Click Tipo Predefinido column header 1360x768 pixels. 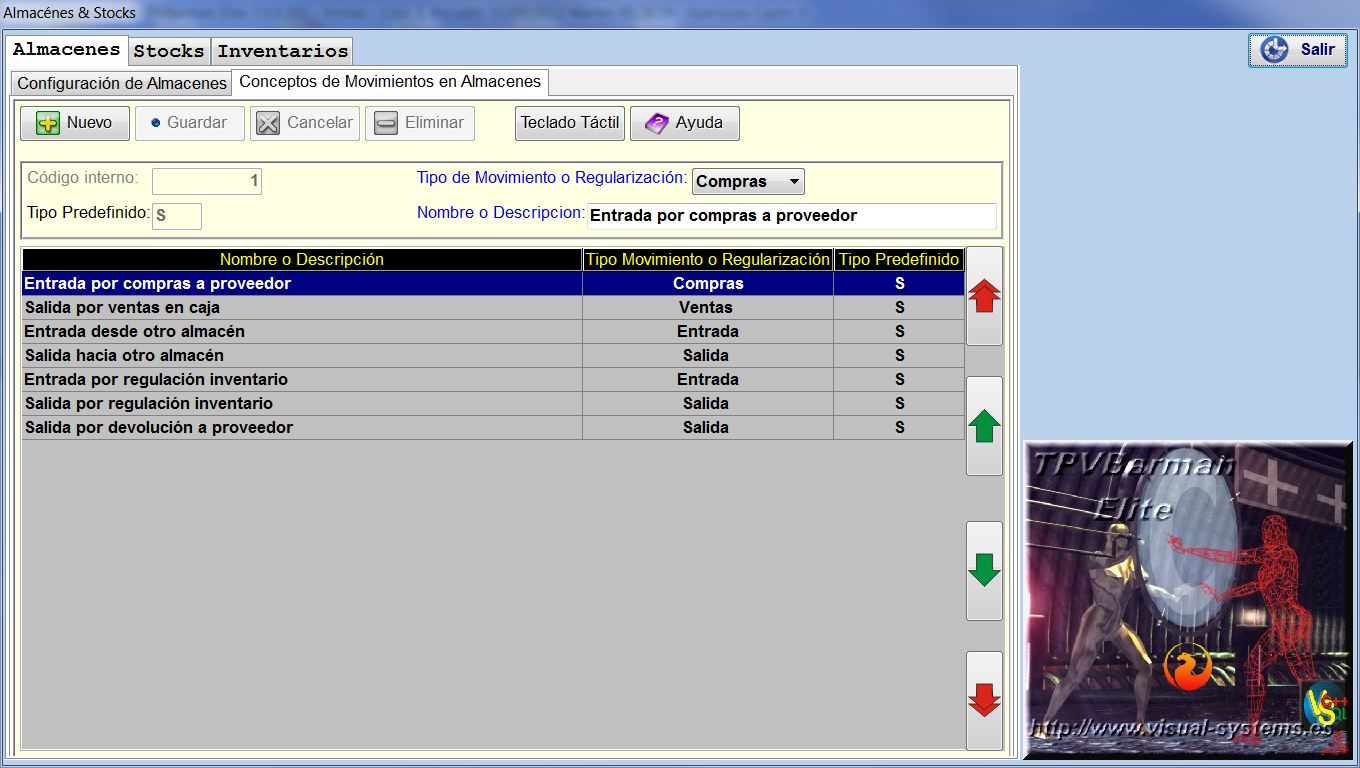click(x=899, y=260)
